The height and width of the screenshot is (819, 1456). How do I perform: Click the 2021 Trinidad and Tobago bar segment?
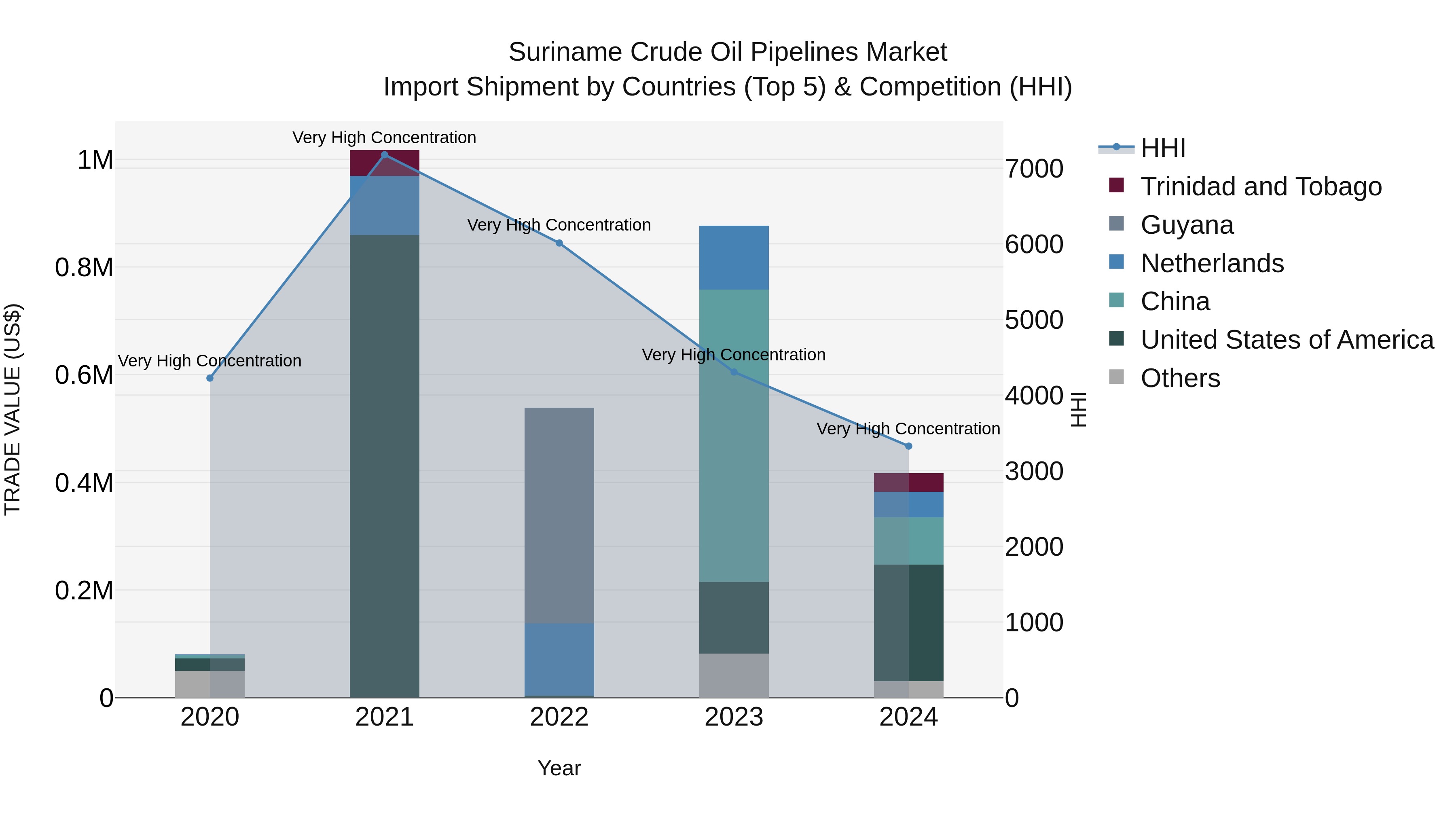point(385,163)
